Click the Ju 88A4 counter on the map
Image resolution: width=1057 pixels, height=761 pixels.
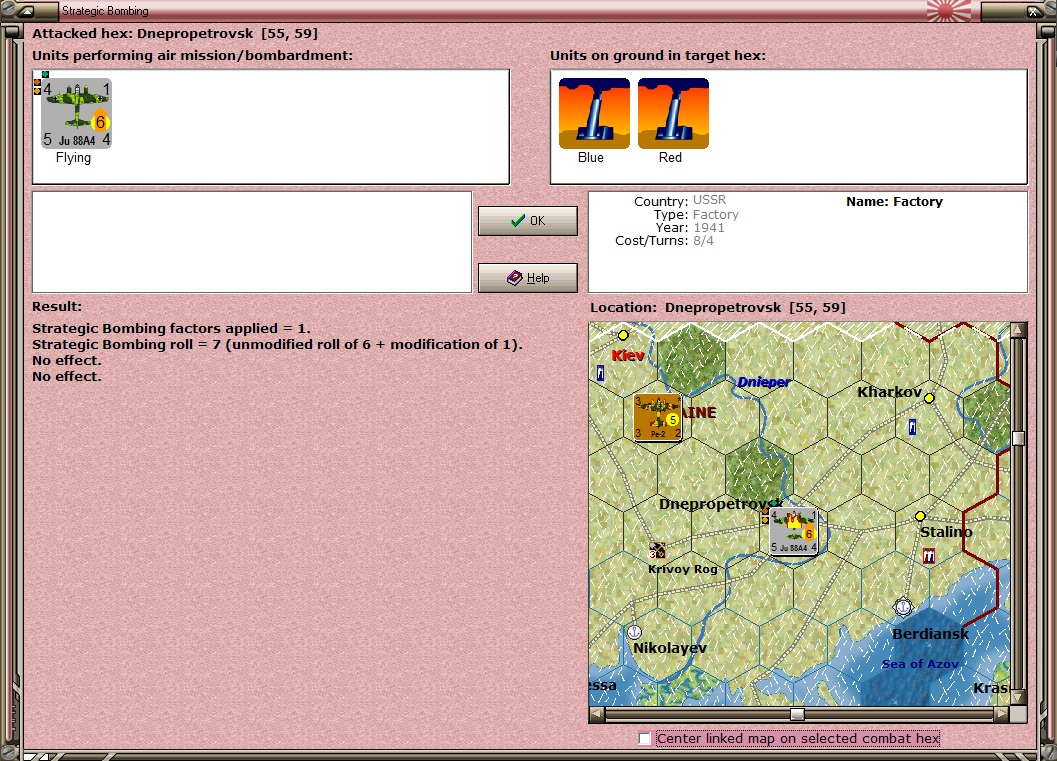pyautogui.click(x=793, y=531)
